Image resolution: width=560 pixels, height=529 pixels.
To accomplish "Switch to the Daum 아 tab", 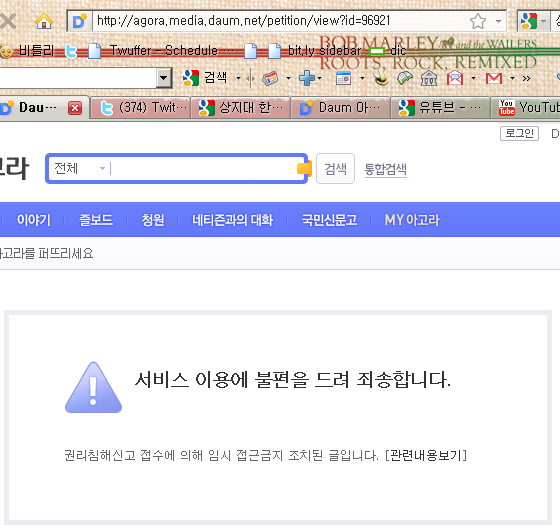I will [x=341, y=108].
